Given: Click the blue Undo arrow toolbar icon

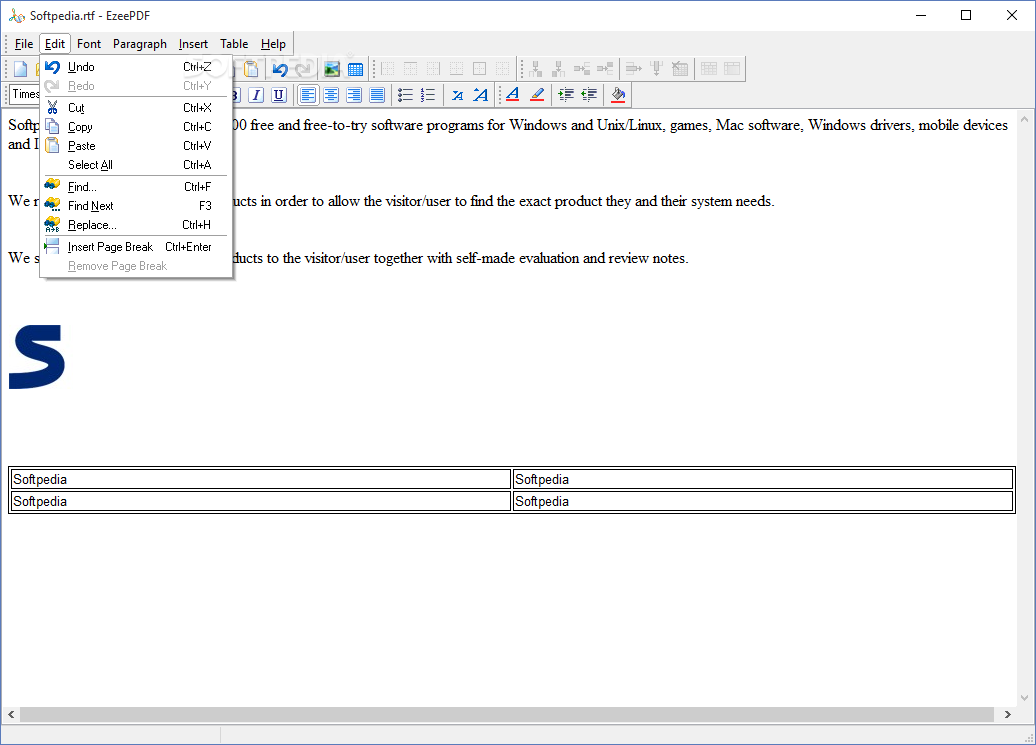Looking at the screenshot, I should point(279,69).
